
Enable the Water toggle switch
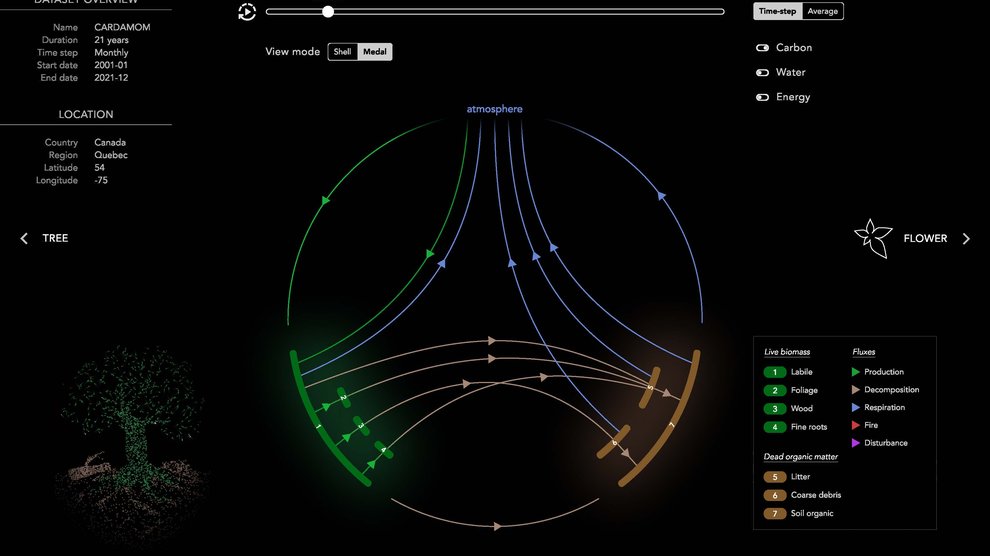click(762, 72)
